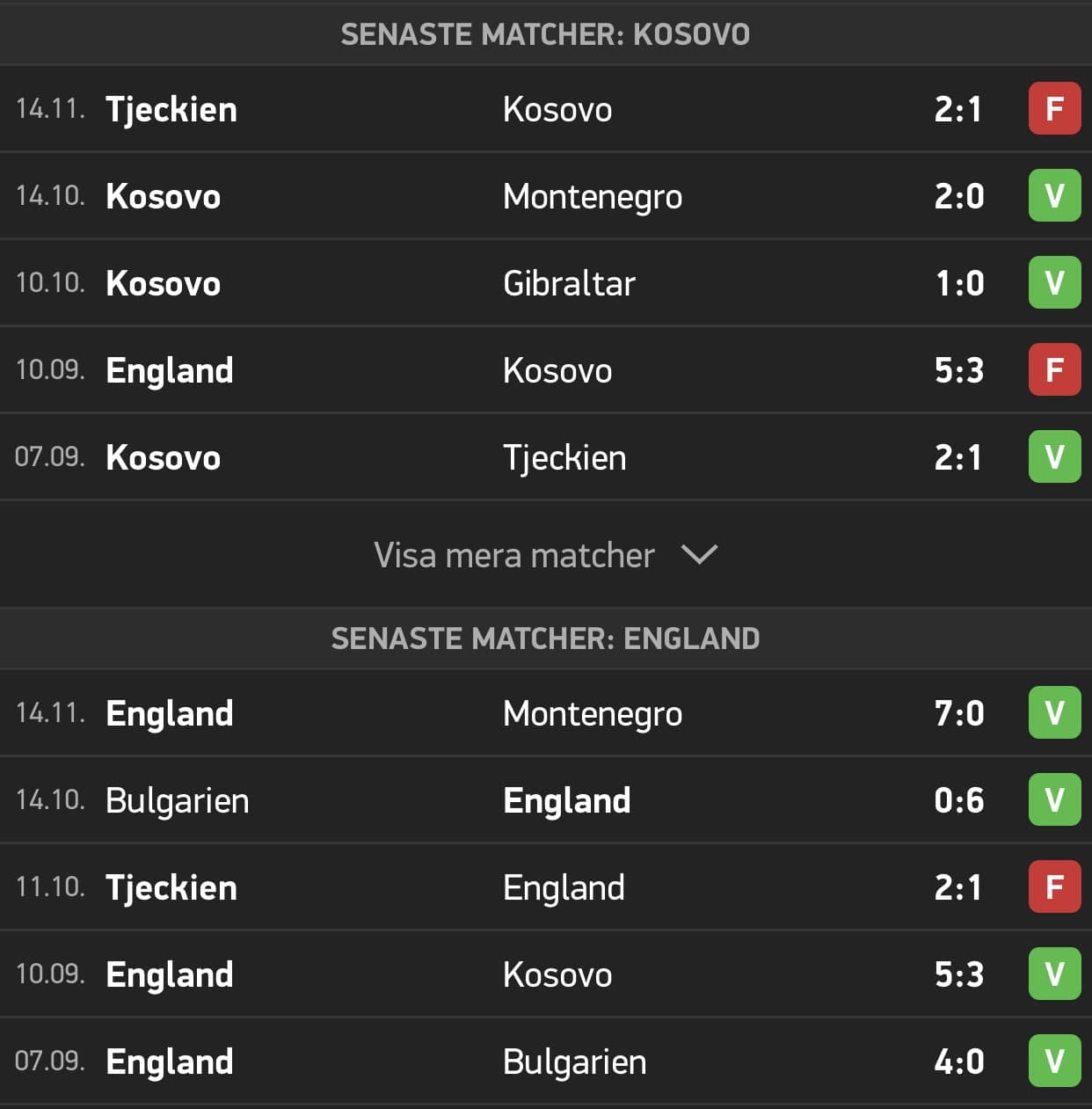This screenshot has height=1109, width=1092.
Task: Click the bold Tjeckien name in 11.10 row
Action: [171, 888]
